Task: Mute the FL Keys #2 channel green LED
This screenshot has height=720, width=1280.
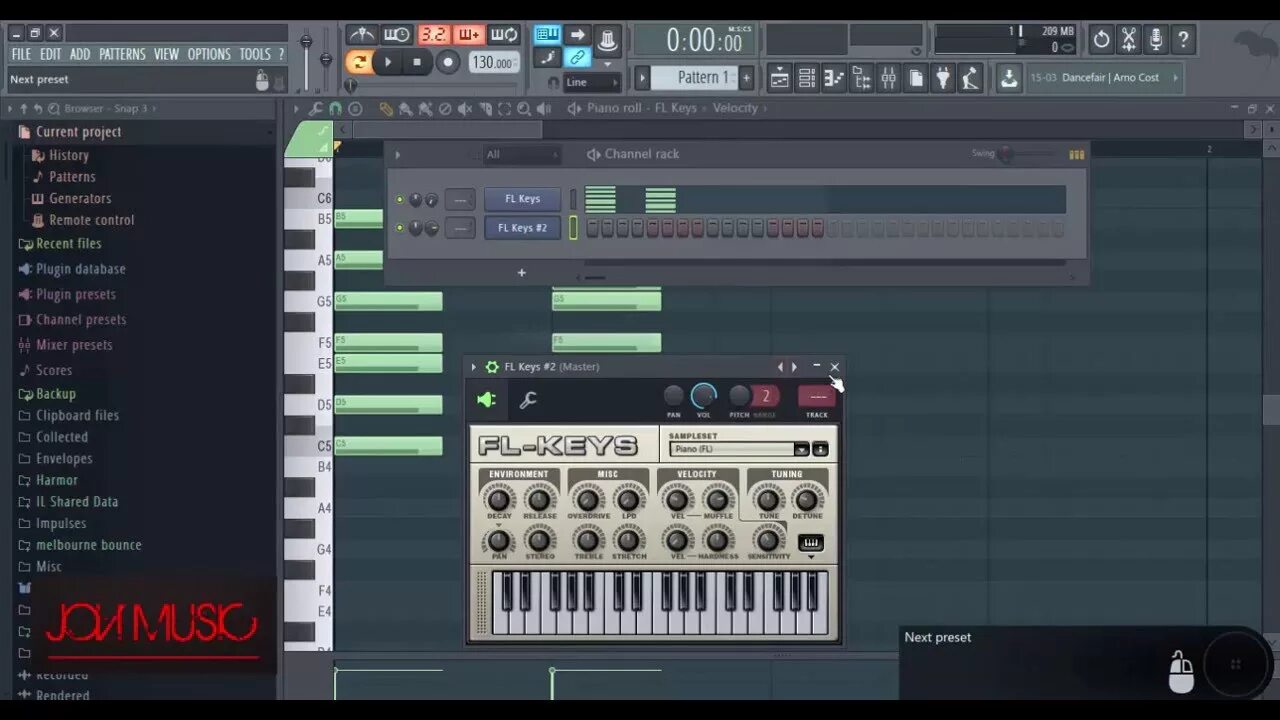Action: (400, 228)
